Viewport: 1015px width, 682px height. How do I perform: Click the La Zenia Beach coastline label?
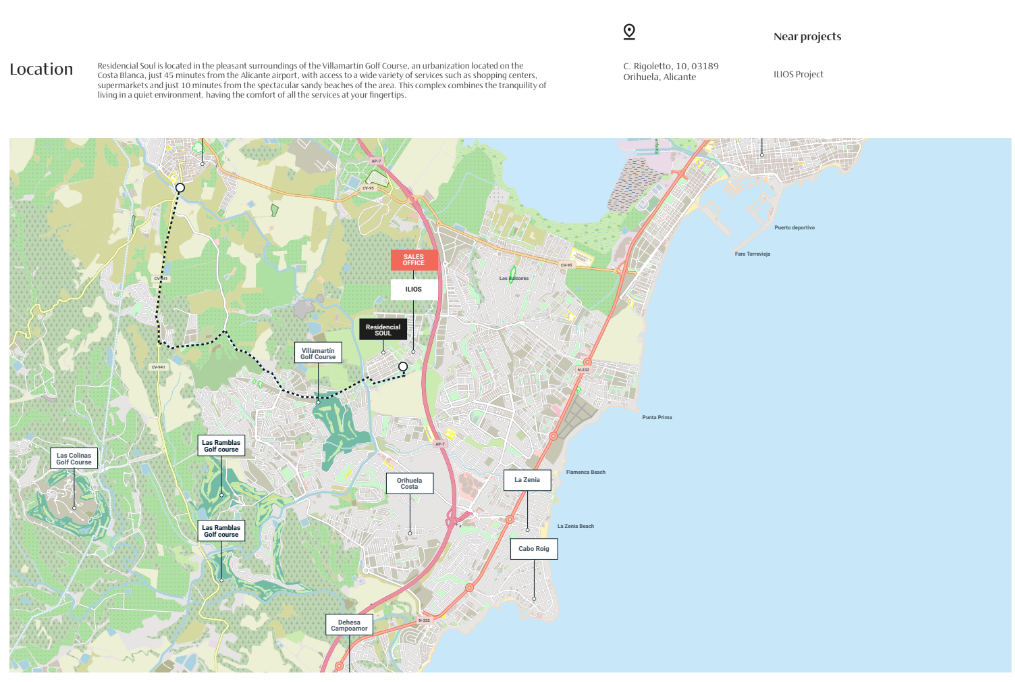(x=574, y=526)
